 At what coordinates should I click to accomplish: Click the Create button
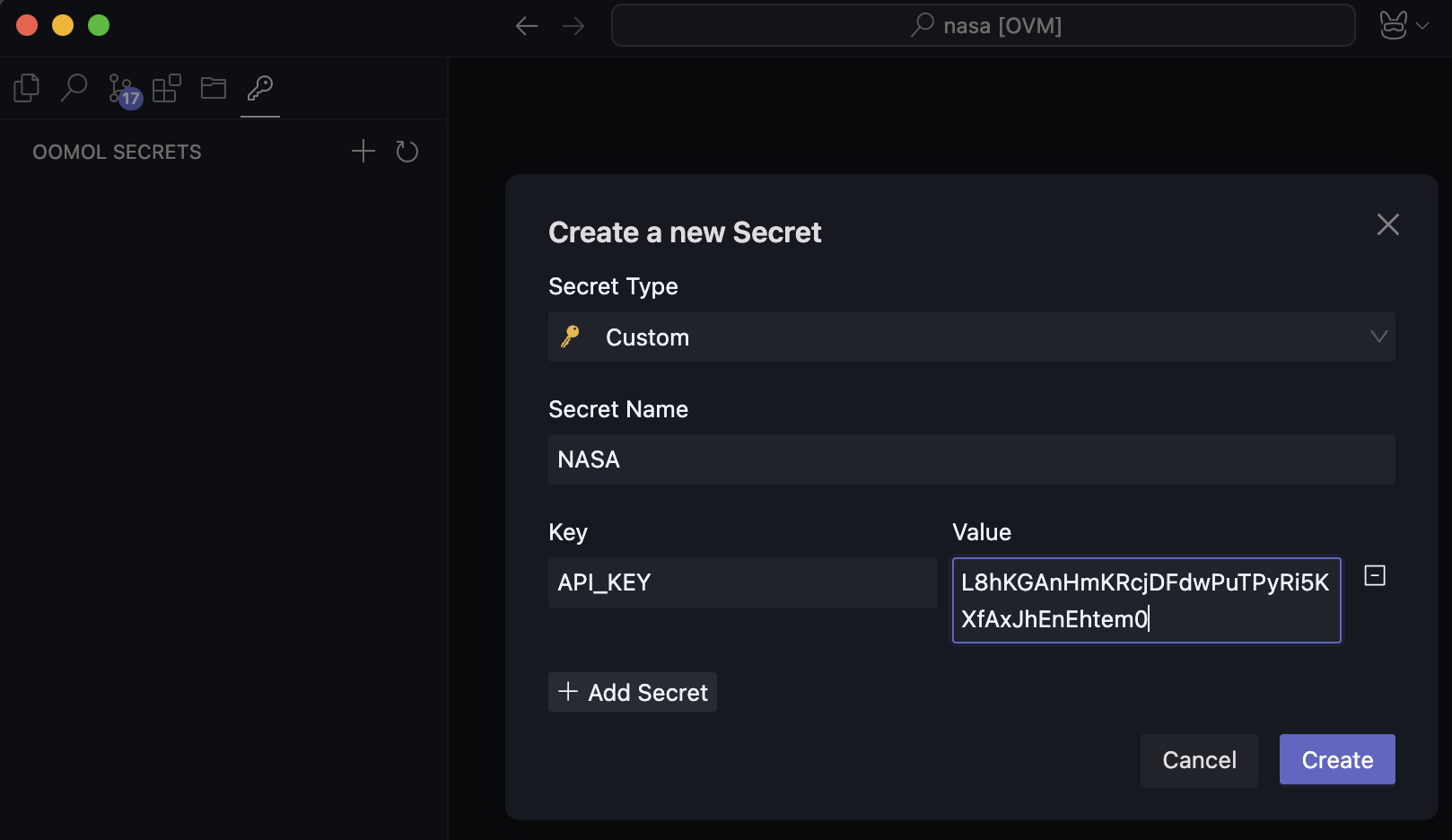[x=1336, y=760]
